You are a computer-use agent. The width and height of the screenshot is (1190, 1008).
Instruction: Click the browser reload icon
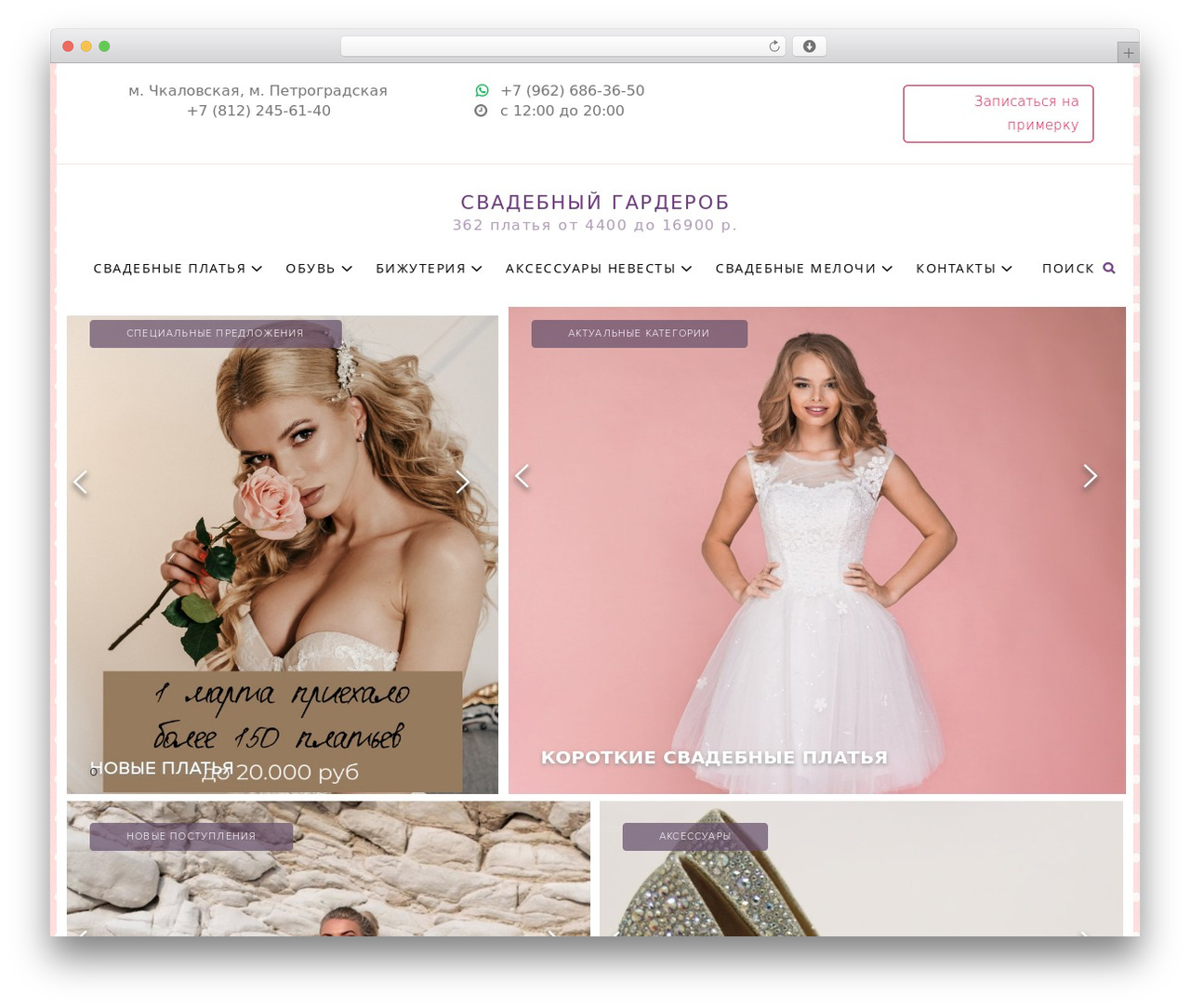[774, 46]
